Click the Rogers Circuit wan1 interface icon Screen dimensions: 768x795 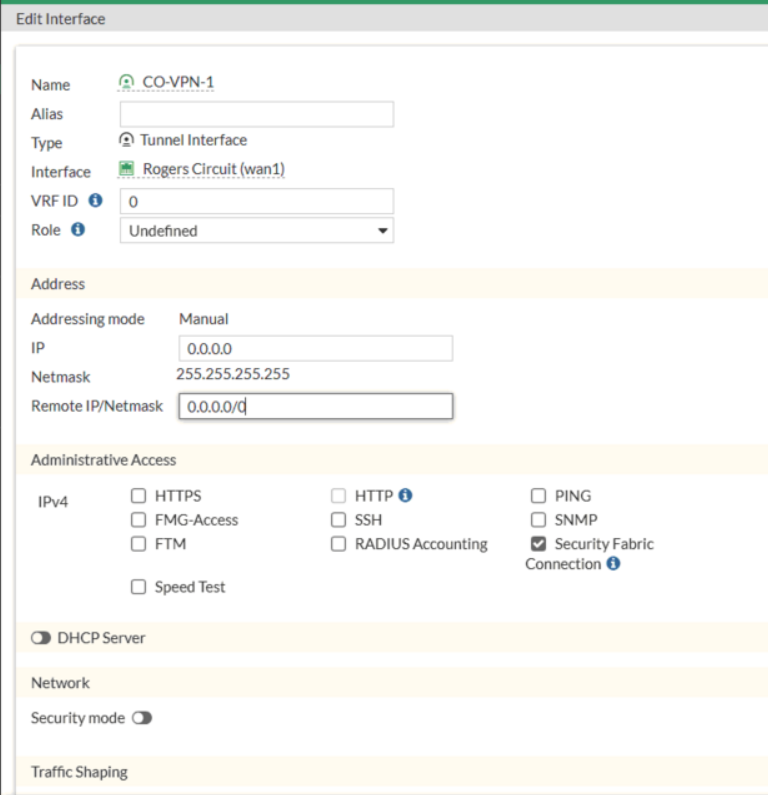pos(127,169)
